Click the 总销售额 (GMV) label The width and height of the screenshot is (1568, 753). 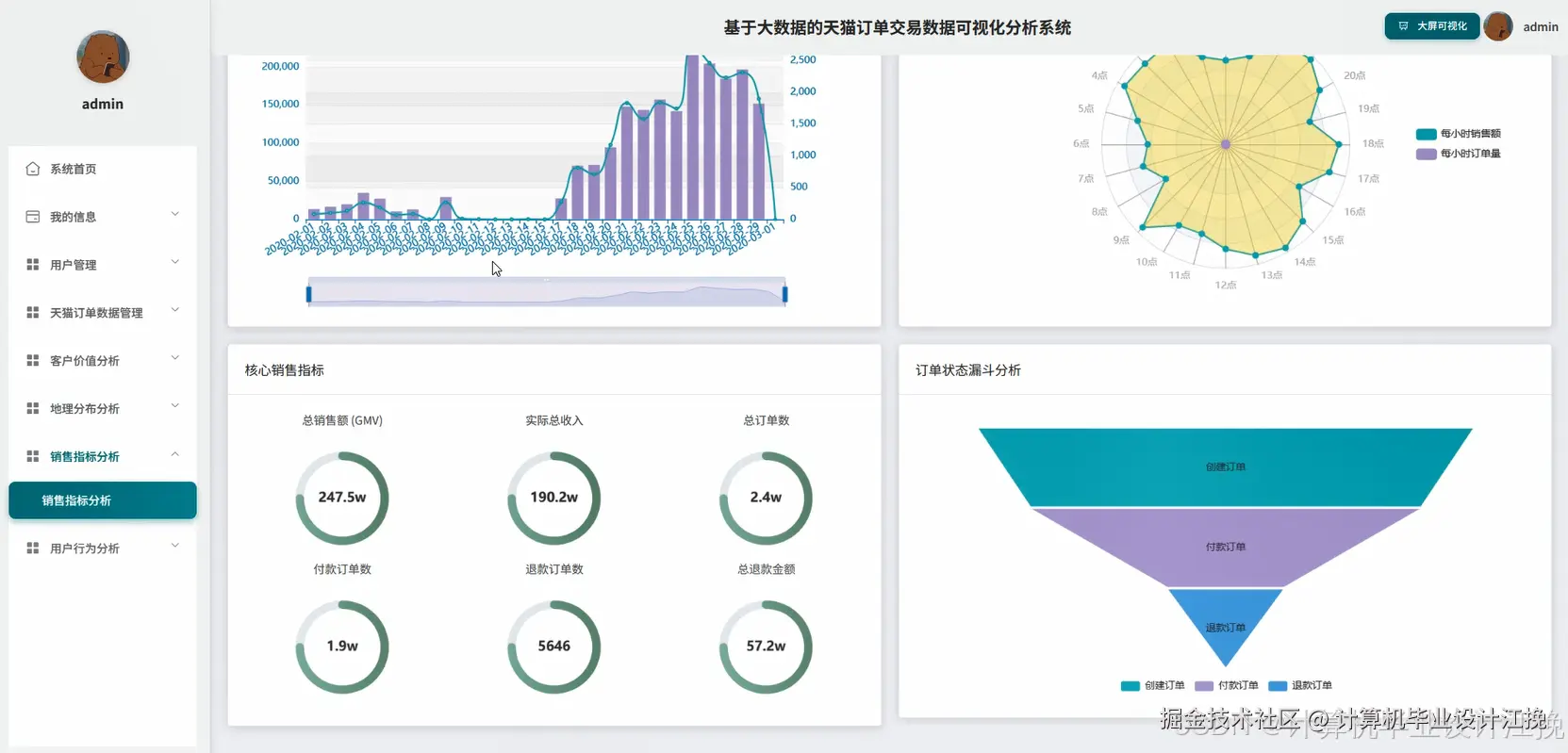[x=342, y=420]
